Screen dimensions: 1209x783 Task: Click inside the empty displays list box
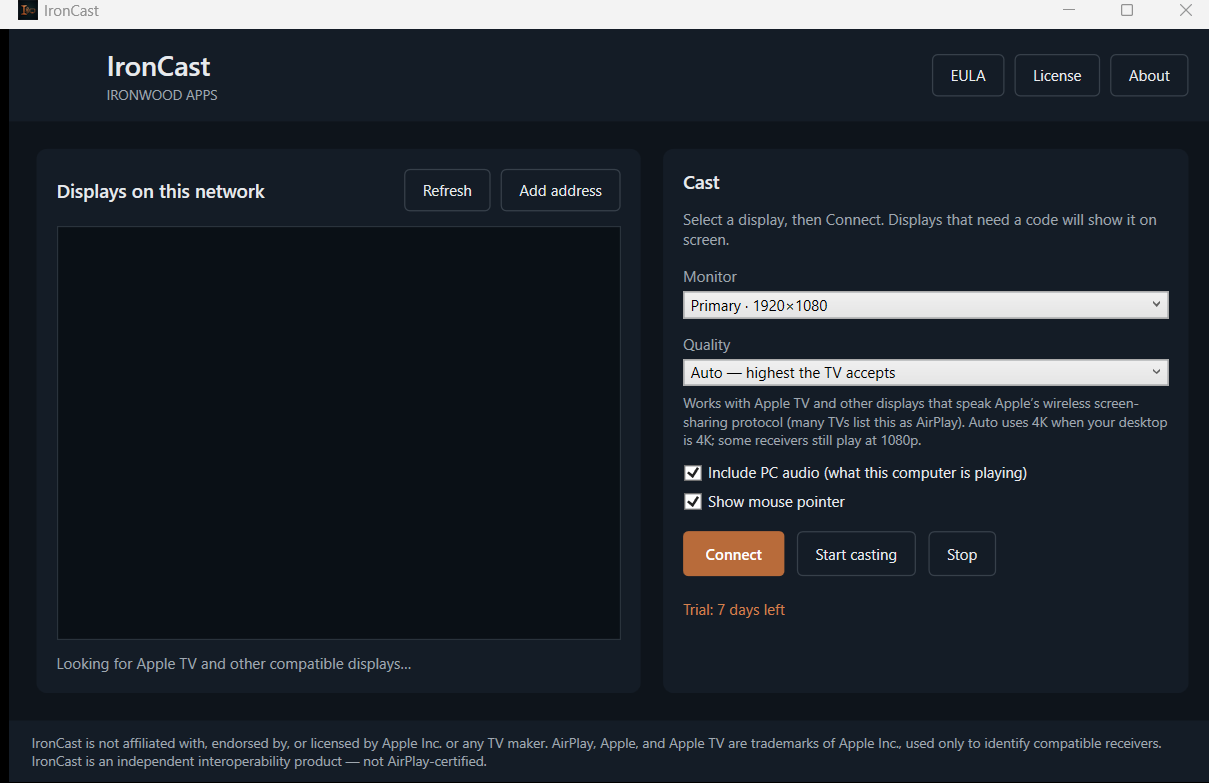pyautogui.click(x=339, y=432)
